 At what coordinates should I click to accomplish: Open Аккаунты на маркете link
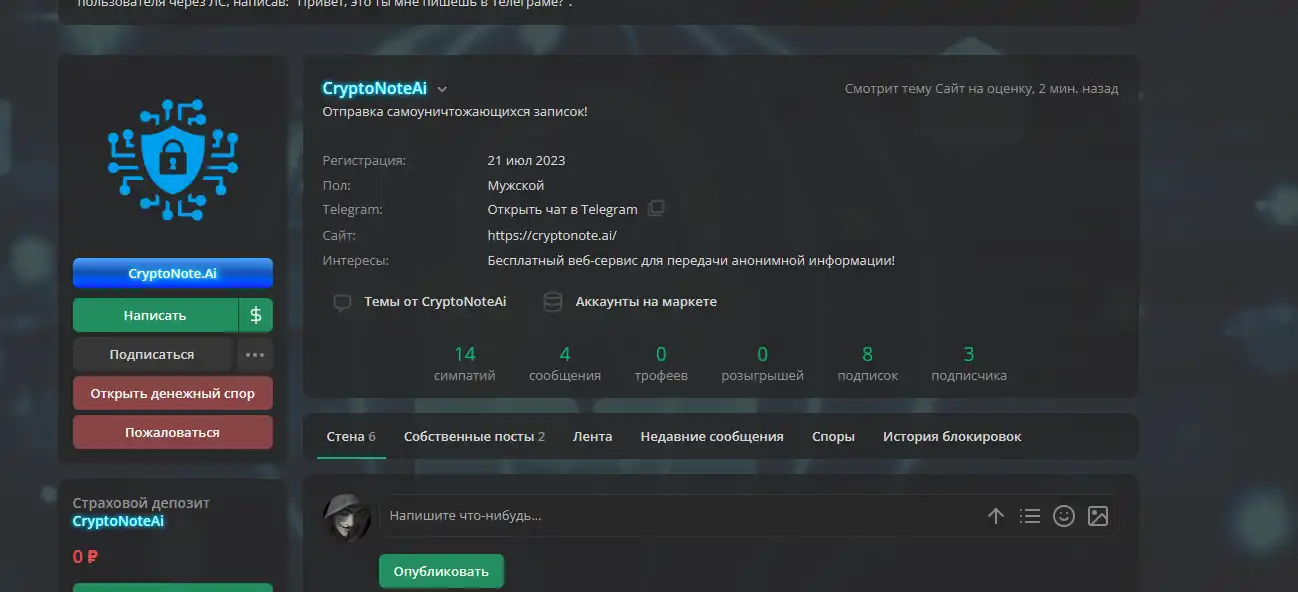(x=630, y=301)
